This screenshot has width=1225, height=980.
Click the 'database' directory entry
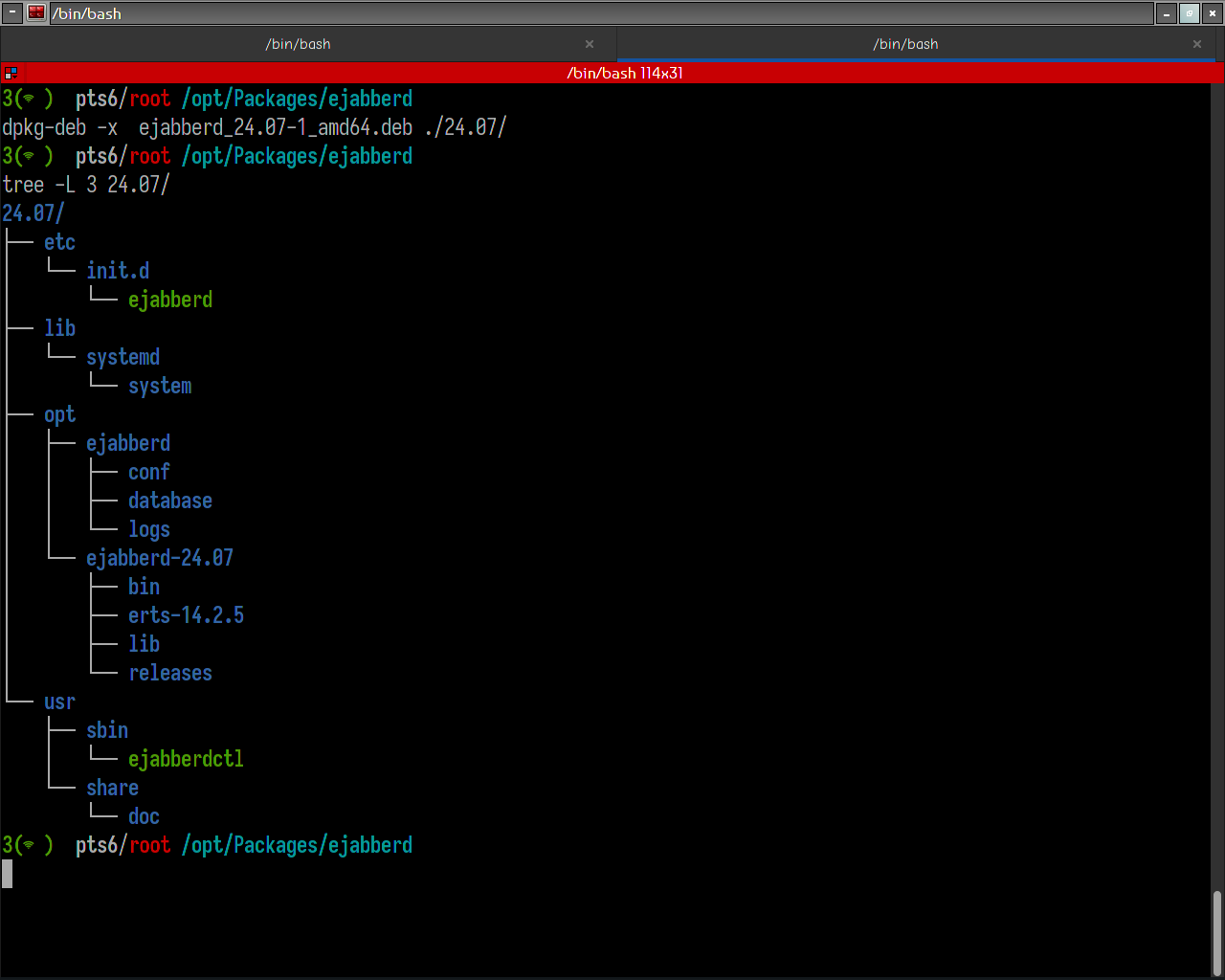pos(170,501)
